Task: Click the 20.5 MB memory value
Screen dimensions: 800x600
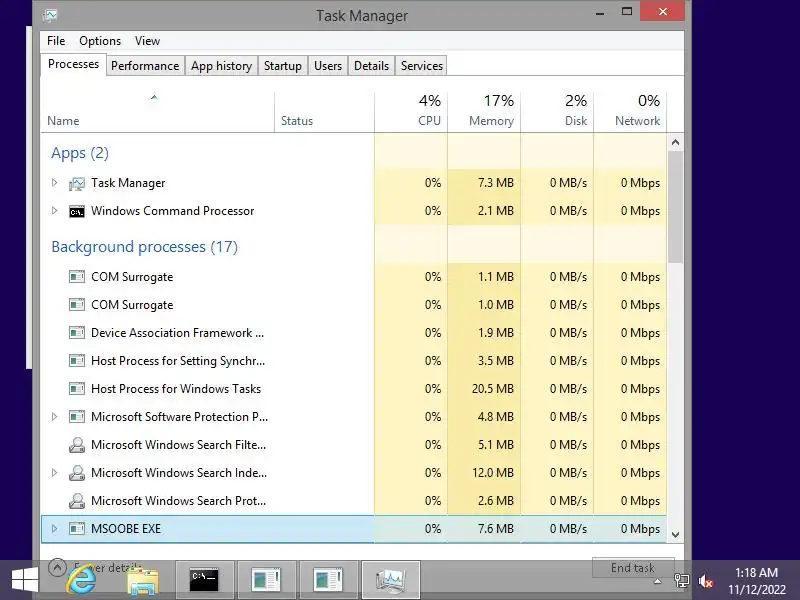Action: (492, 389)
